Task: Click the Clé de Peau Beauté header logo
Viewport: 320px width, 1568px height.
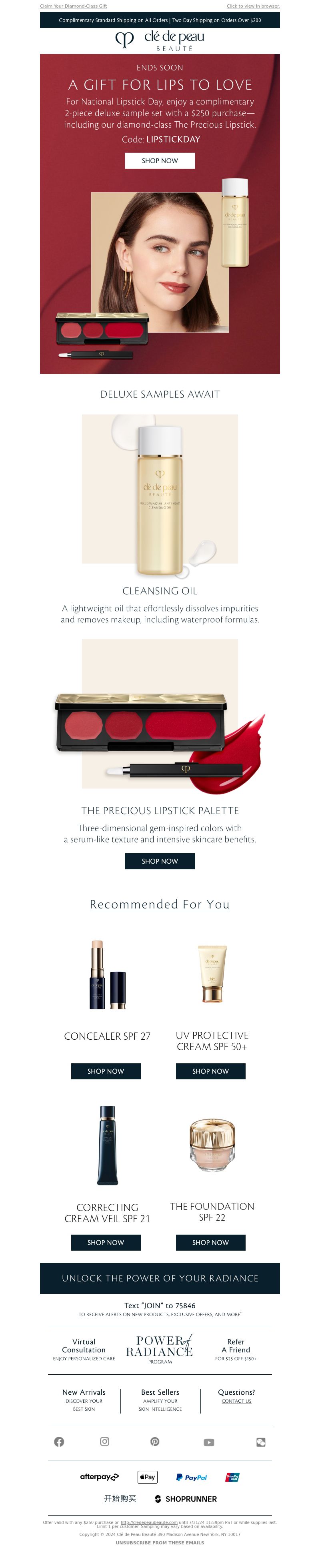Action: [160, 41]
